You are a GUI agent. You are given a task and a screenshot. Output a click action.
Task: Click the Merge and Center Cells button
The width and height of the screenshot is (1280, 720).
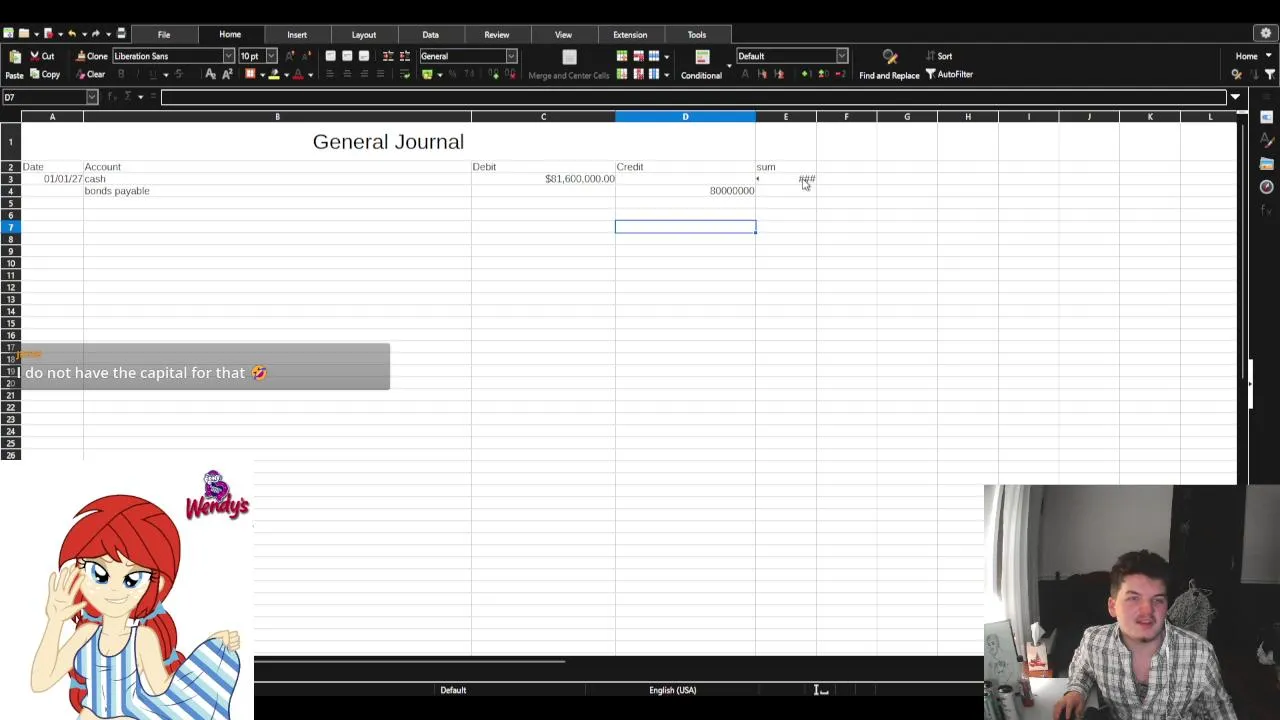pos(569,65)
